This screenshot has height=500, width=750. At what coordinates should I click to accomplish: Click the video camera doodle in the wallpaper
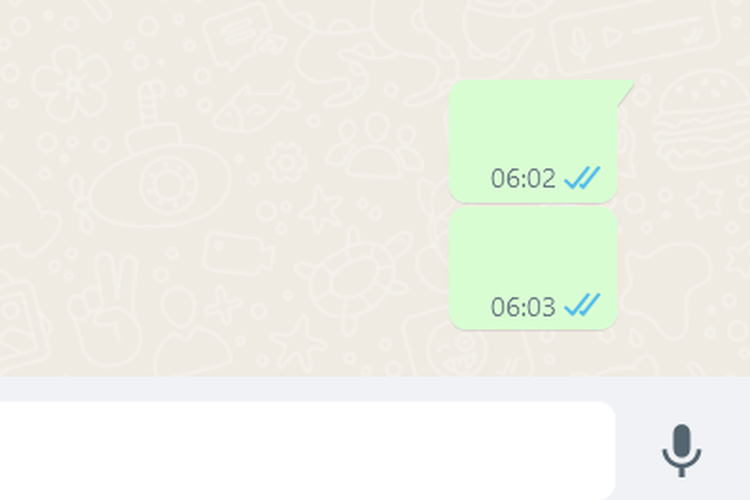click(x=238, y=254)
